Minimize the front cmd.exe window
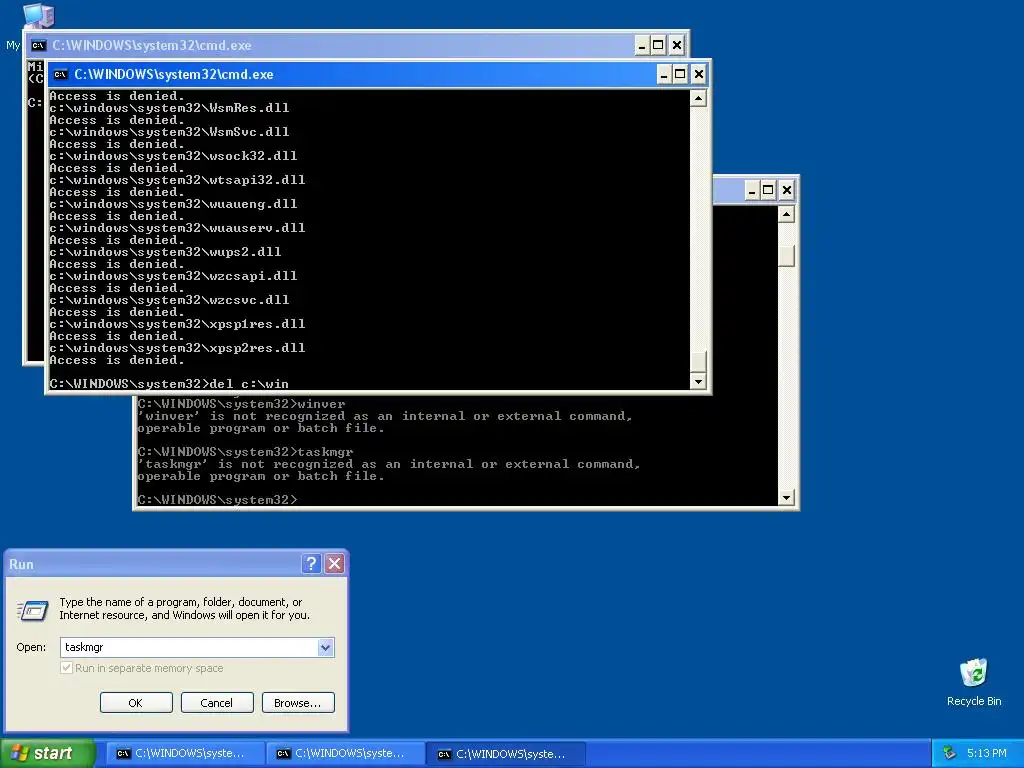Viewport: 1024px width, 768px height. click(664, 74)
